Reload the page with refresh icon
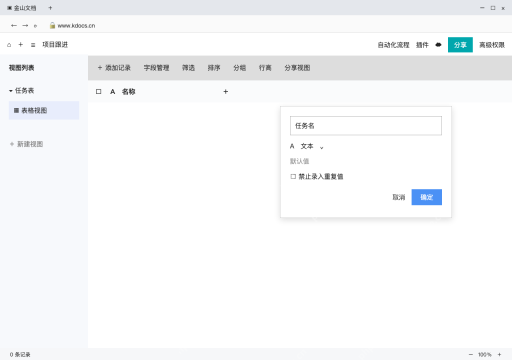Screen dimensions: 512x360 tap(35, 26)
